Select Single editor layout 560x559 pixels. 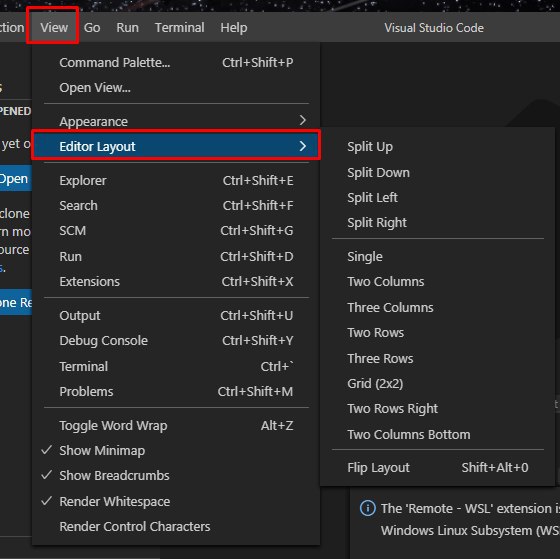point(438,256)
